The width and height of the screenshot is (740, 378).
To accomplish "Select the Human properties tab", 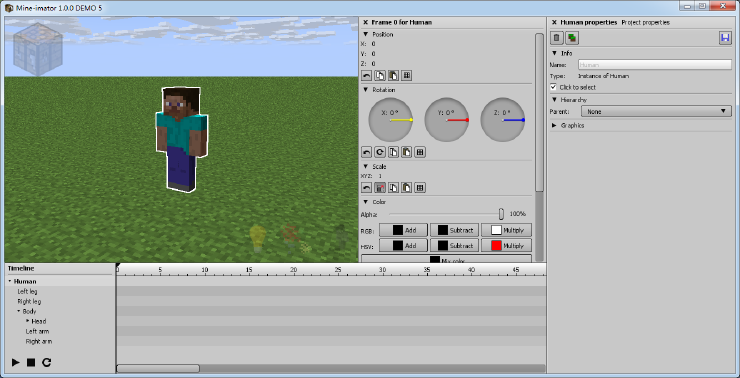I will tap(589, 22).
